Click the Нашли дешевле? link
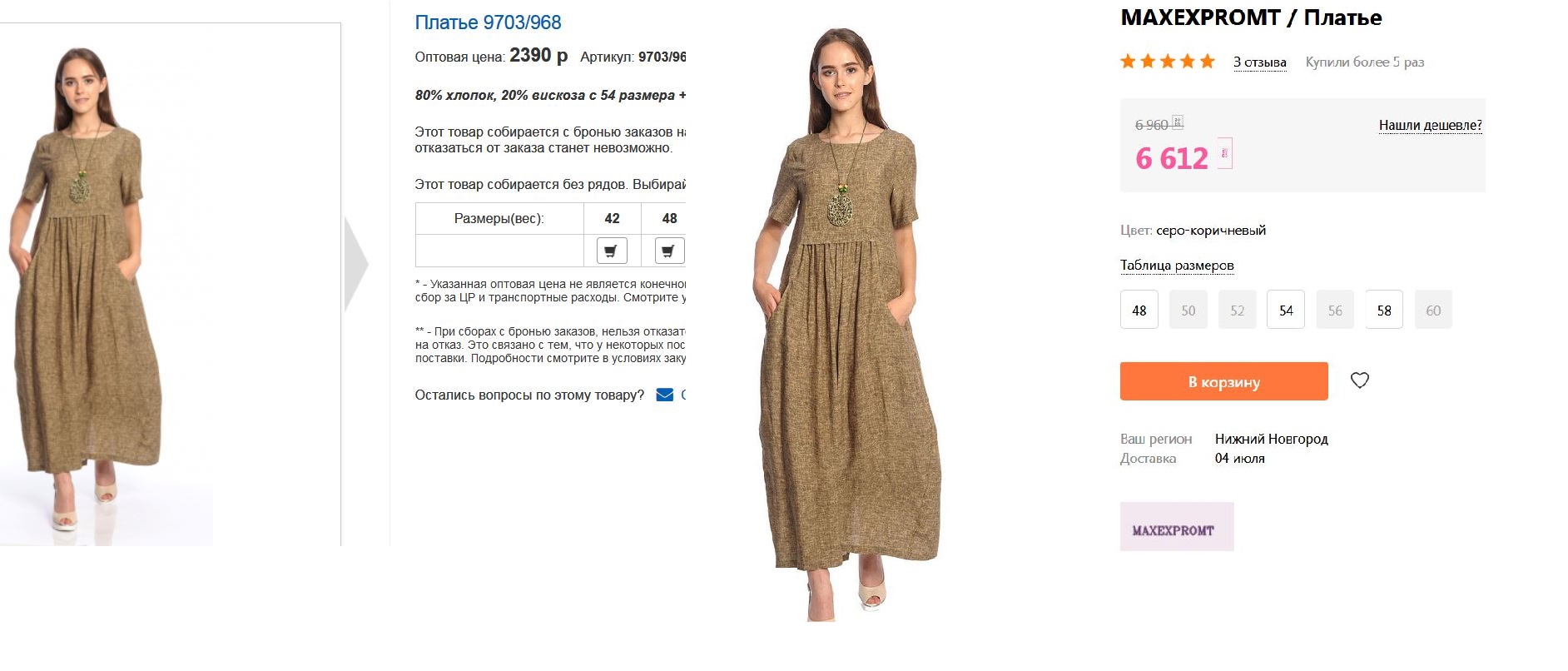 pos(1430,126)
